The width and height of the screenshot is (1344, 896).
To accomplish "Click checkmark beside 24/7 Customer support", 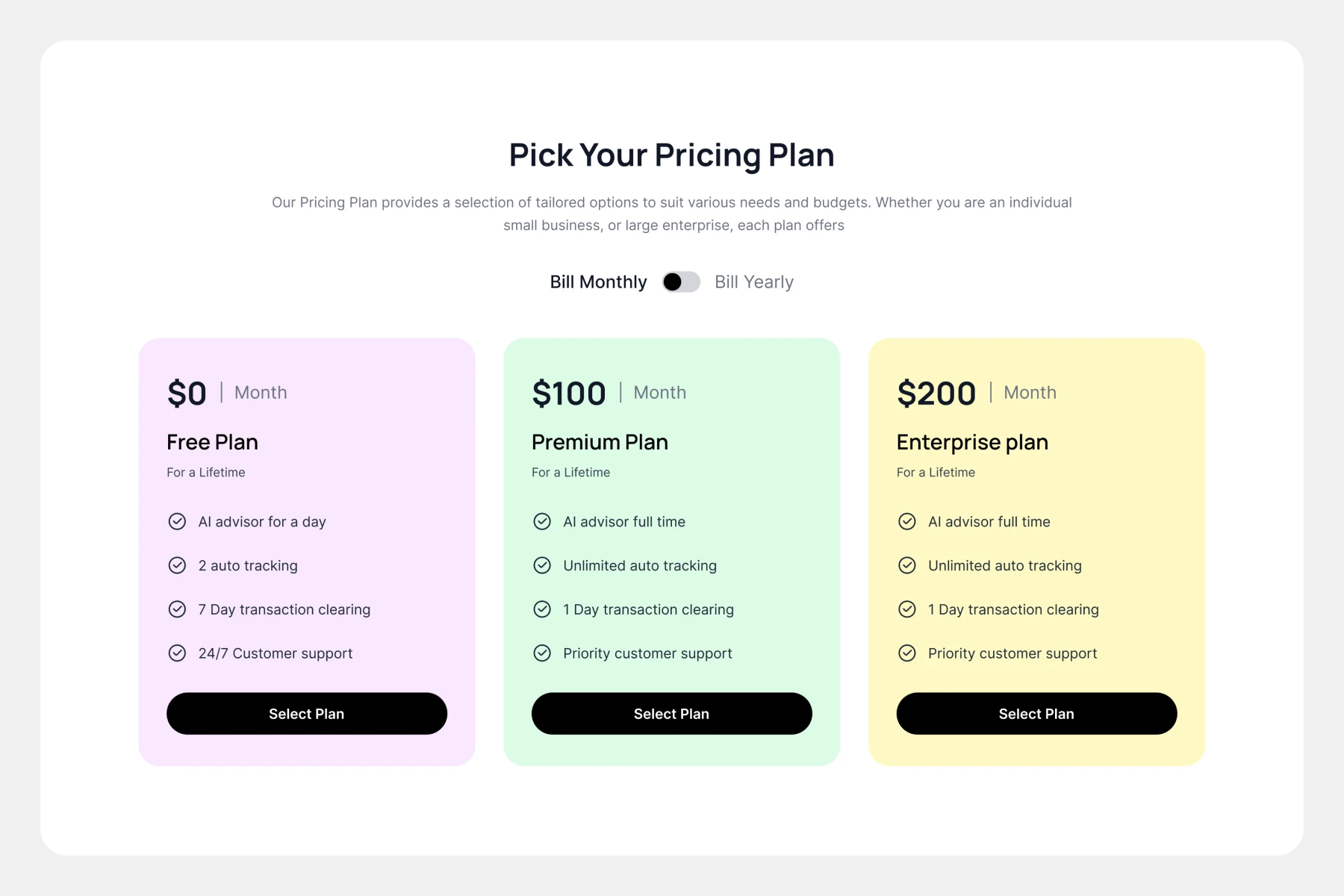I will tap(177, 653).
